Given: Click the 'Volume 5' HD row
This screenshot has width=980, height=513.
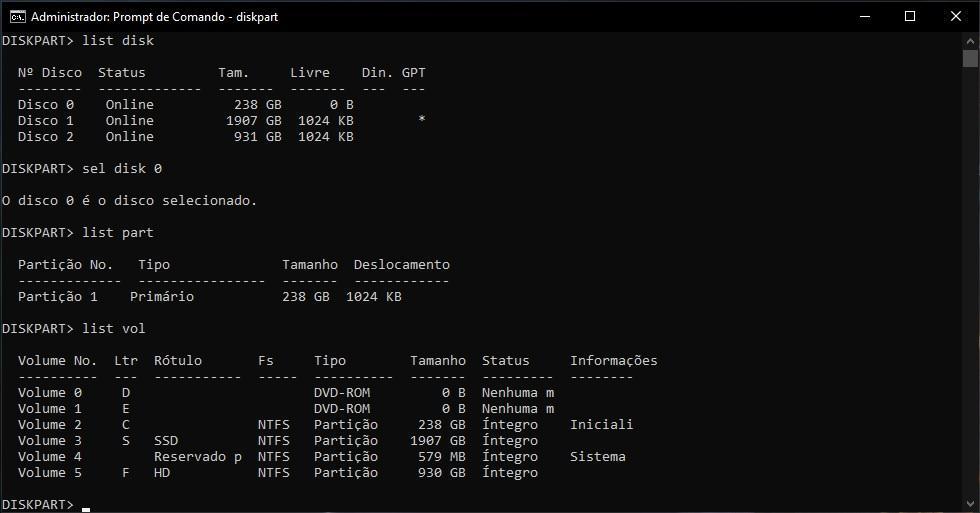Looking at the screenshot, I should 278,473.
